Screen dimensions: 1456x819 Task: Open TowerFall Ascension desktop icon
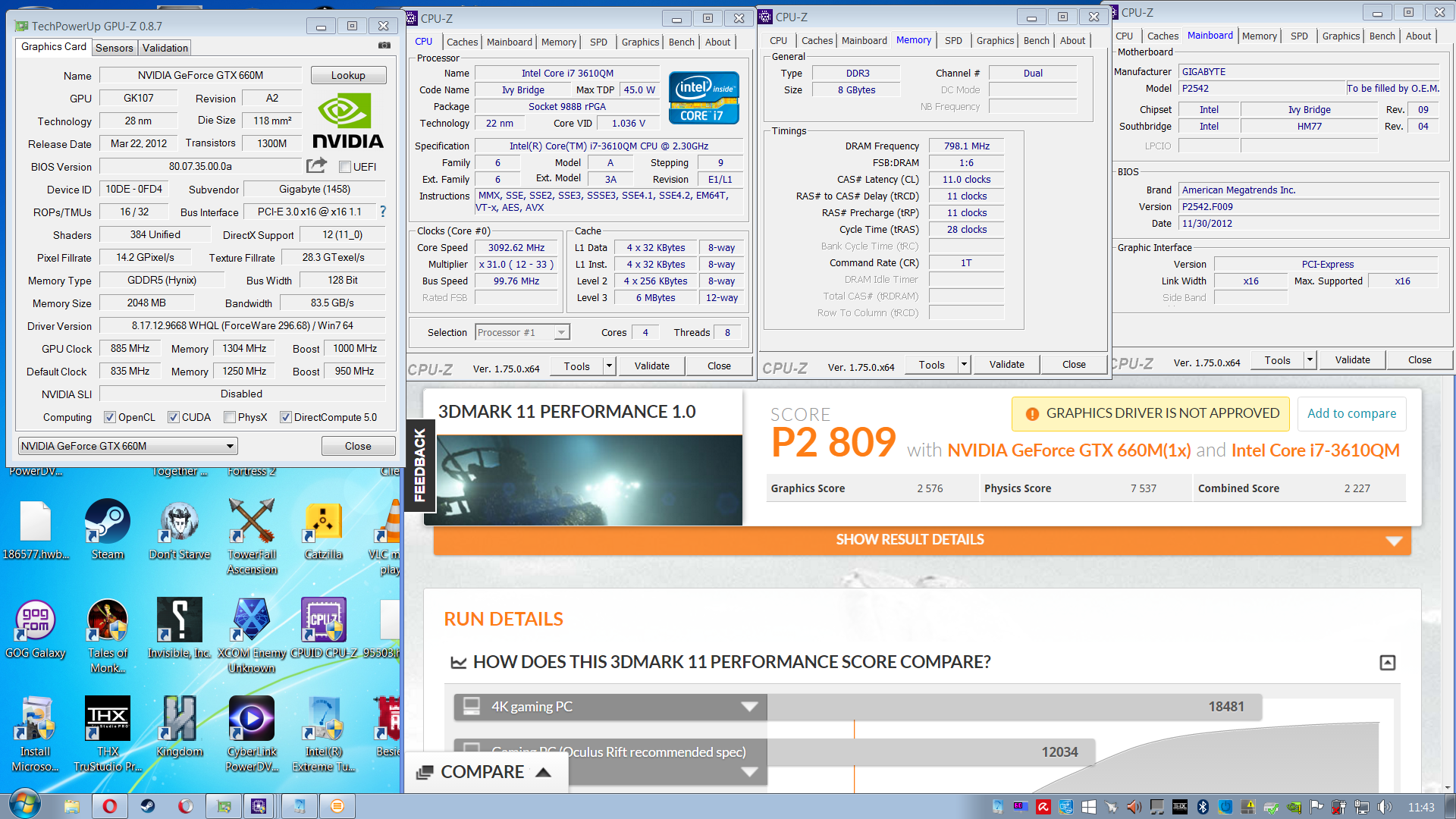tap(252, 535)
